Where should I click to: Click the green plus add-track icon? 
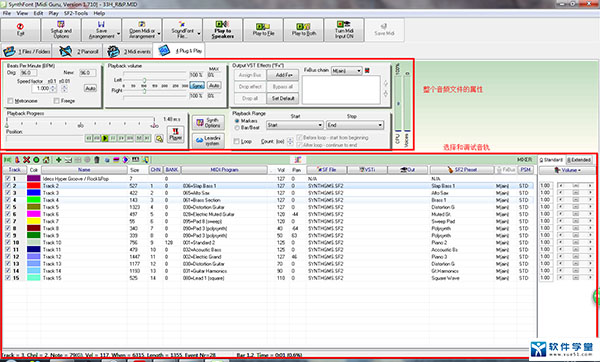click(x=59, y=160)
